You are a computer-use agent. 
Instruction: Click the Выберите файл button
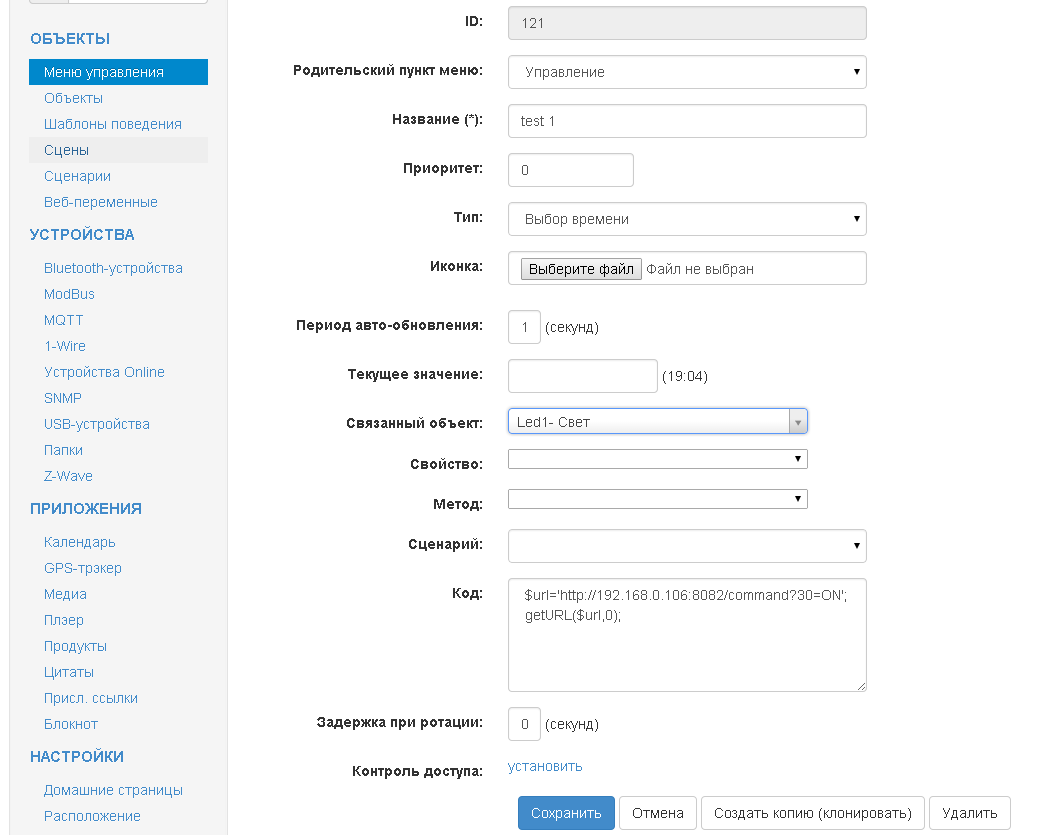pos(581,269)
